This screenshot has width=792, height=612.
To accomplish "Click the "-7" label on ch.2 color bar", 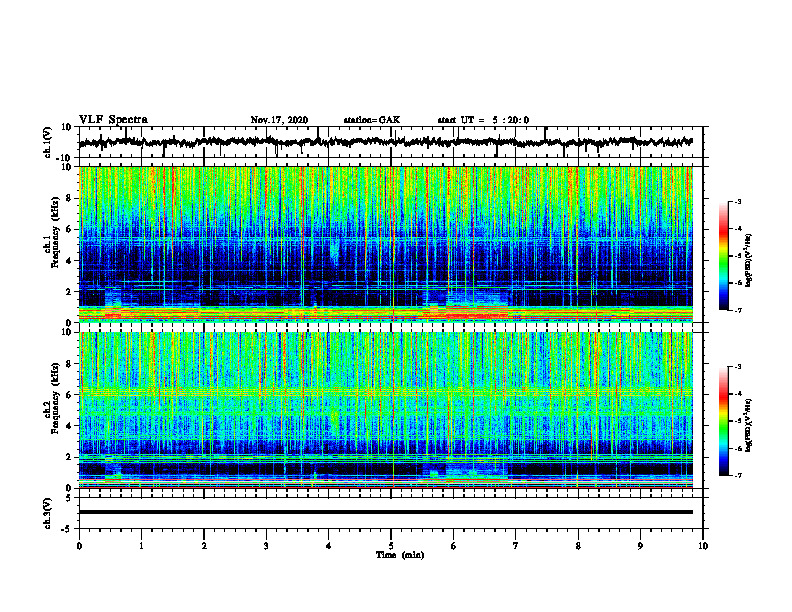I will pyautogui.click(x=737, y=476).
